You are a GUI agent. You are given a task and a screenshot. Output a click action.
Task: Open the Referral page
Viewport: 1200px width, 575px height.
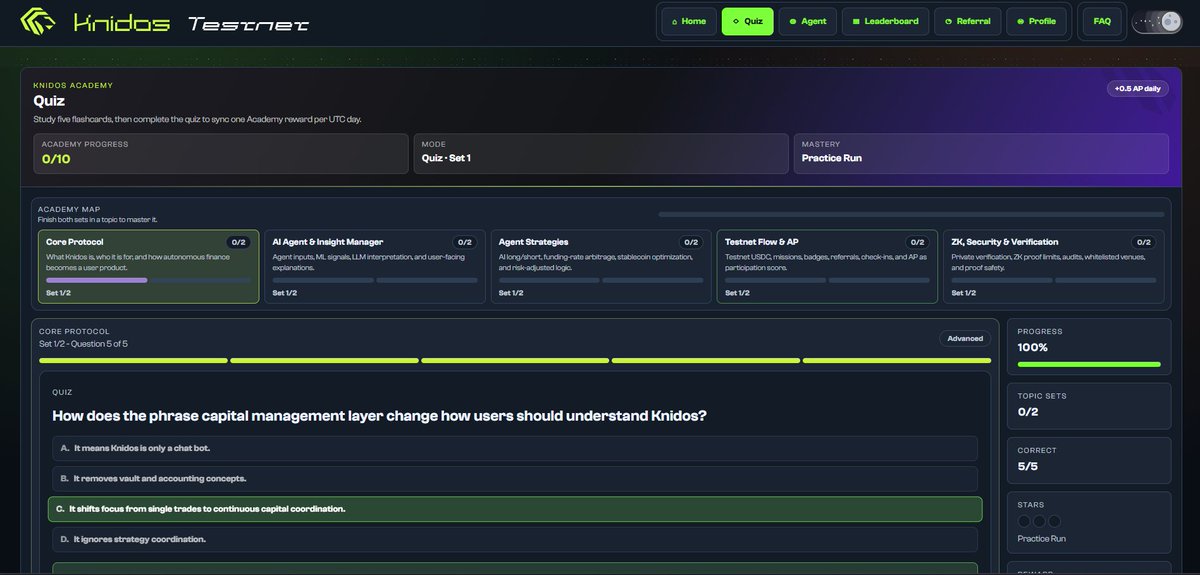point(967,21)
